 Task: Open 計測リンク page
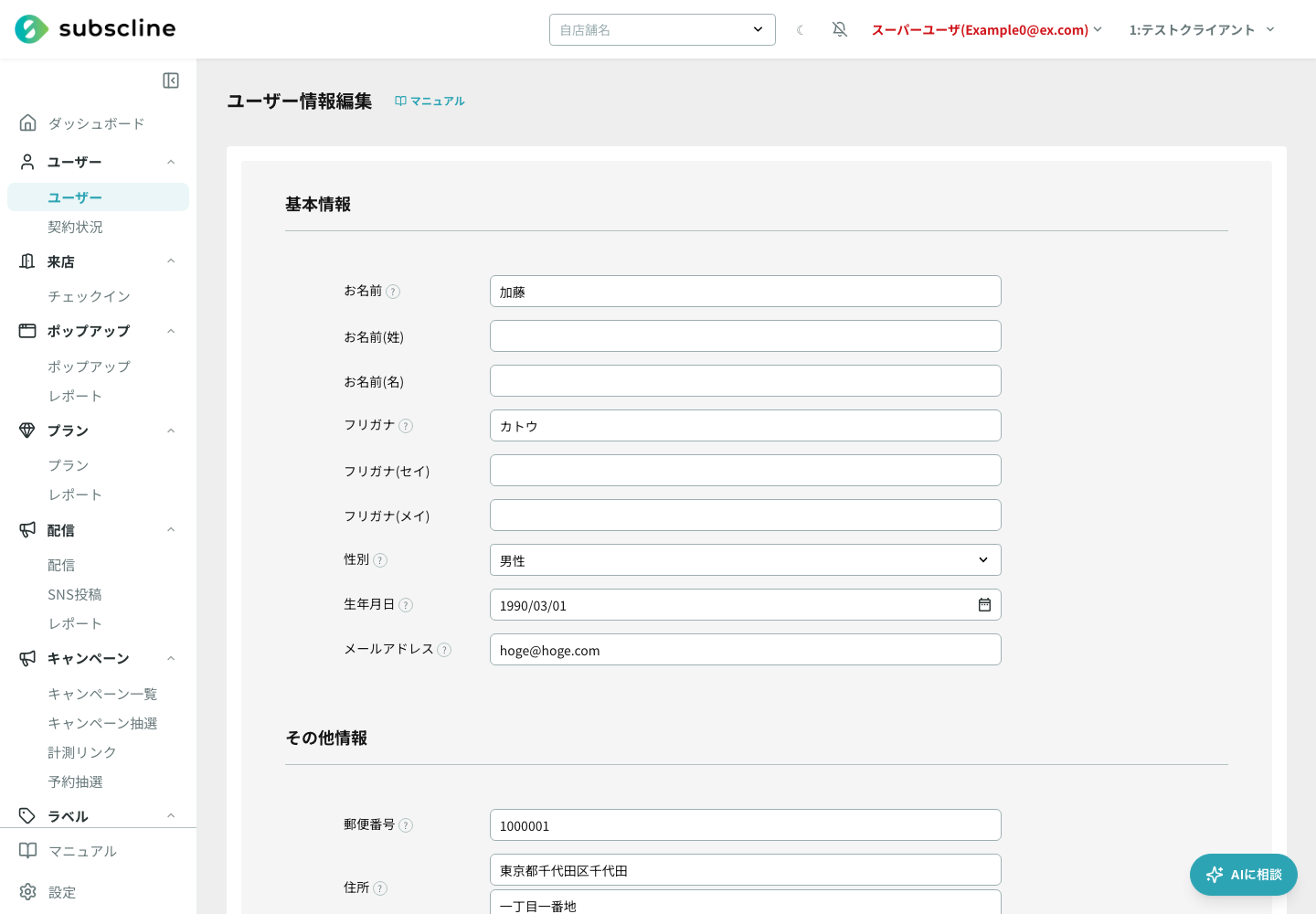(82, 752)
